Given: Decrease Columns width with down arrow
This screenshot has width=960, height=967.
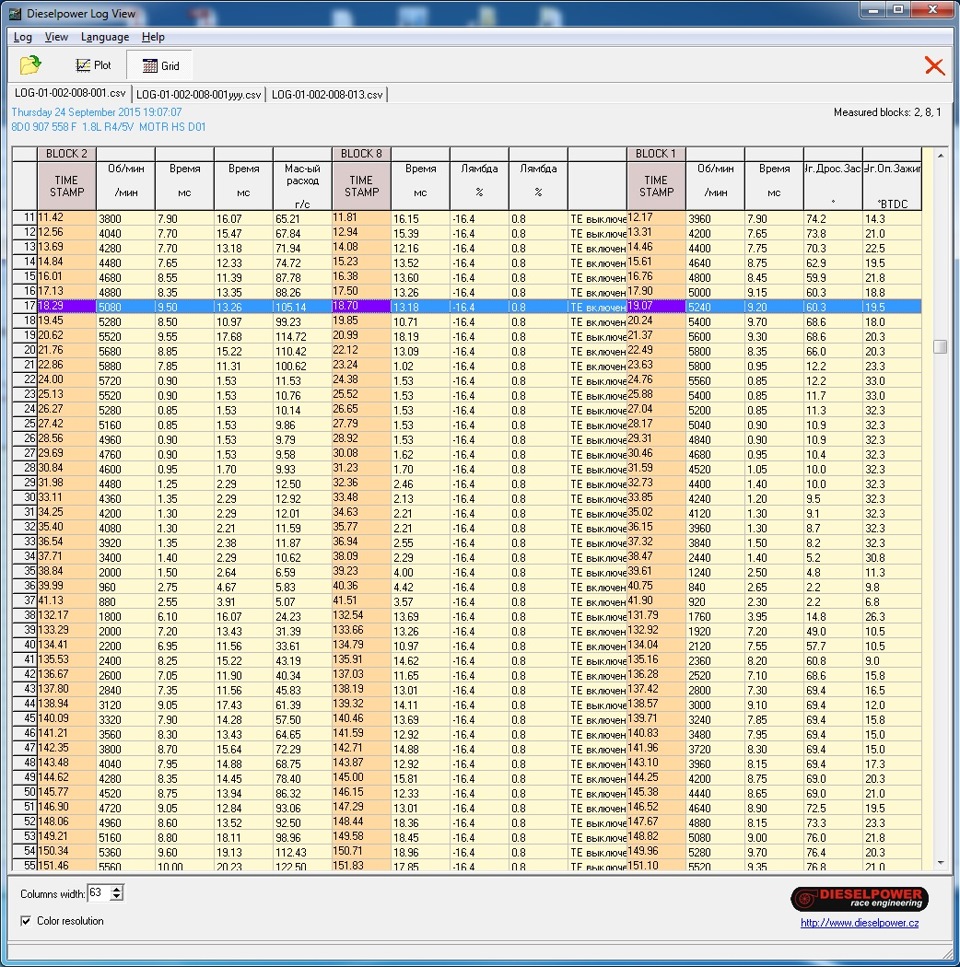Looking at the screenshot, I should pos(117,897).
